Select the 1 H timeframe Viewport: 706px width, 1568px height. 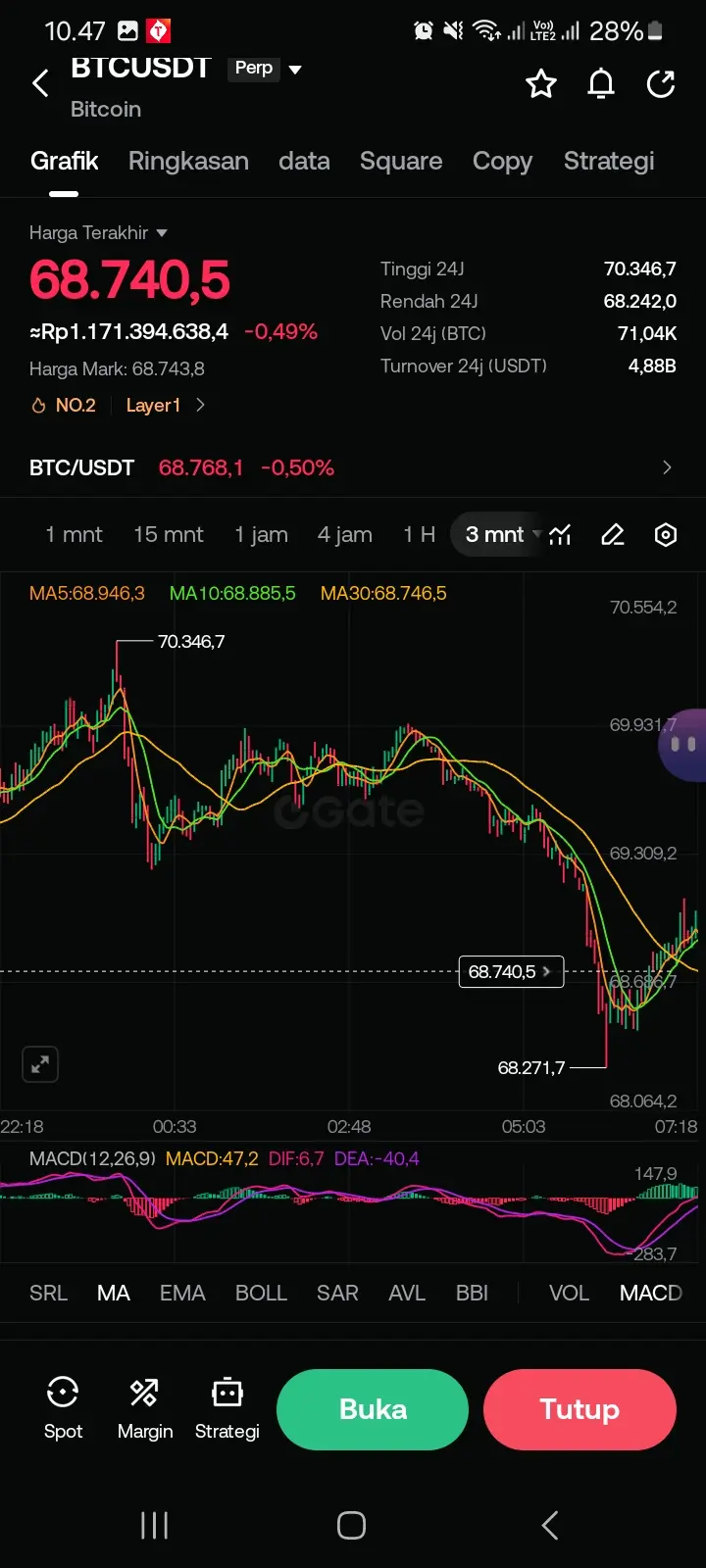419,534
